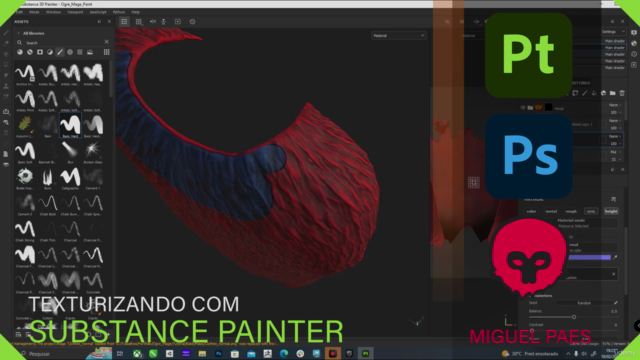Open the grid display options icon
The height and width of the screenshot is (360, 640).
(x=139, y=22)
